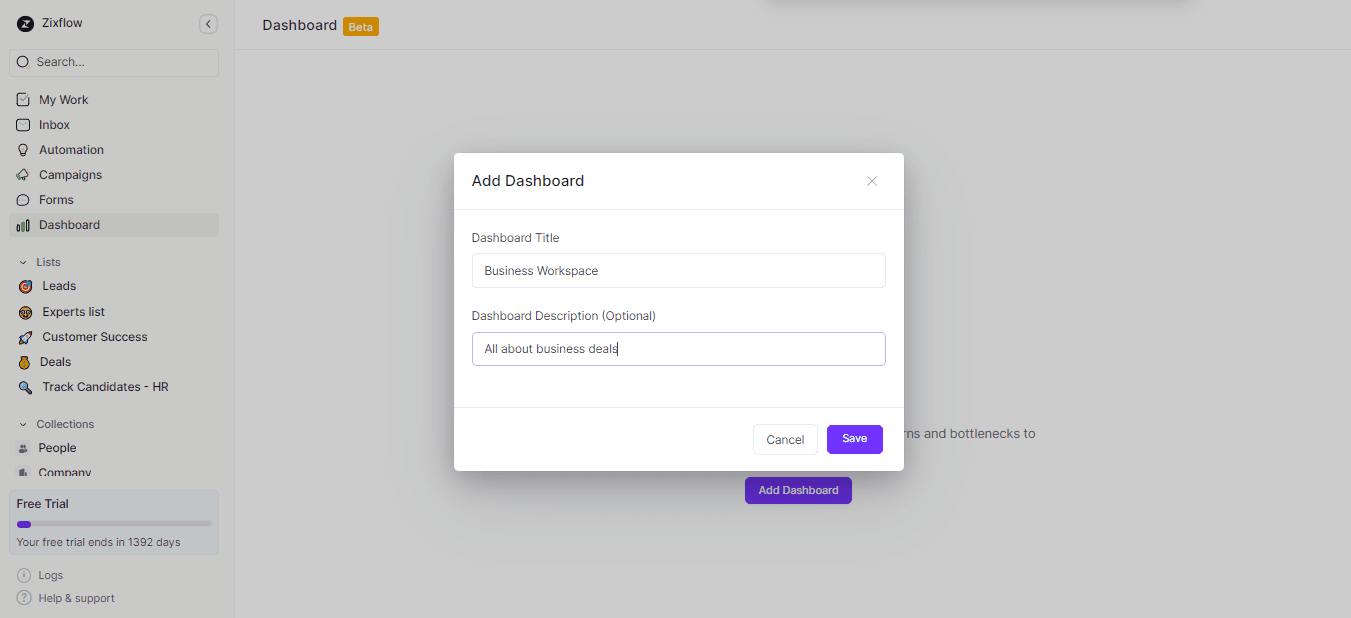1351x618 pixels.
Task: Click the Free Trial progress bar
Action: coord(113,522)
